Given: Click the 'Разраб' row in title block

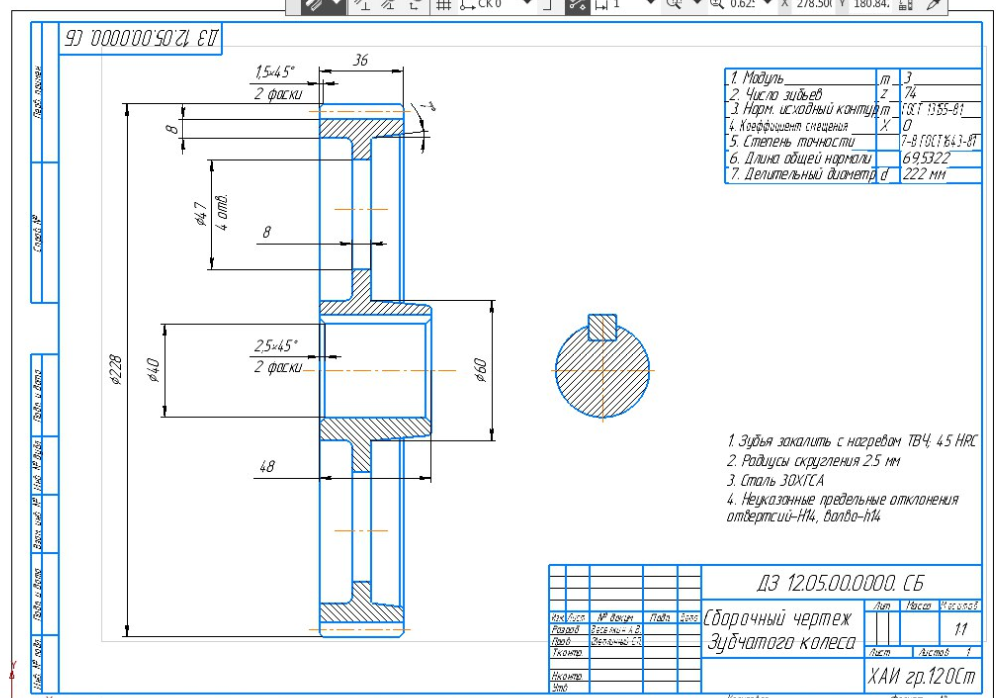Looking at the screenshot, I should tap(565, 629).
